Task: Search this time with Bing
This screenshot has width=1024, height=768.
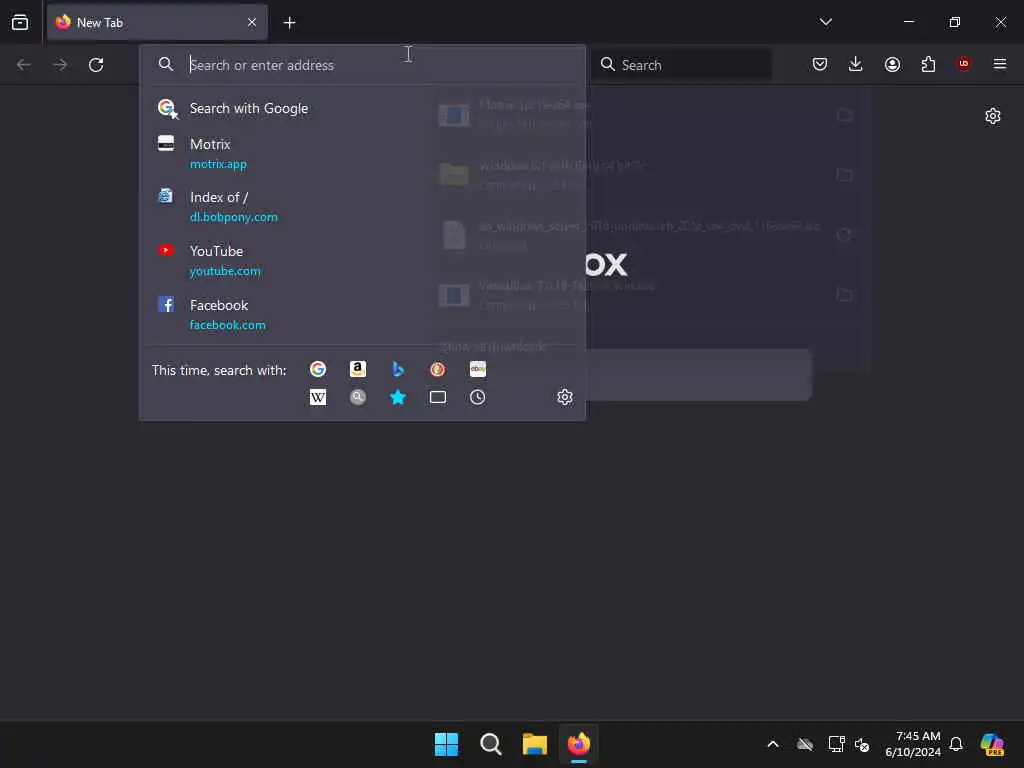Action: coord(398,370)
